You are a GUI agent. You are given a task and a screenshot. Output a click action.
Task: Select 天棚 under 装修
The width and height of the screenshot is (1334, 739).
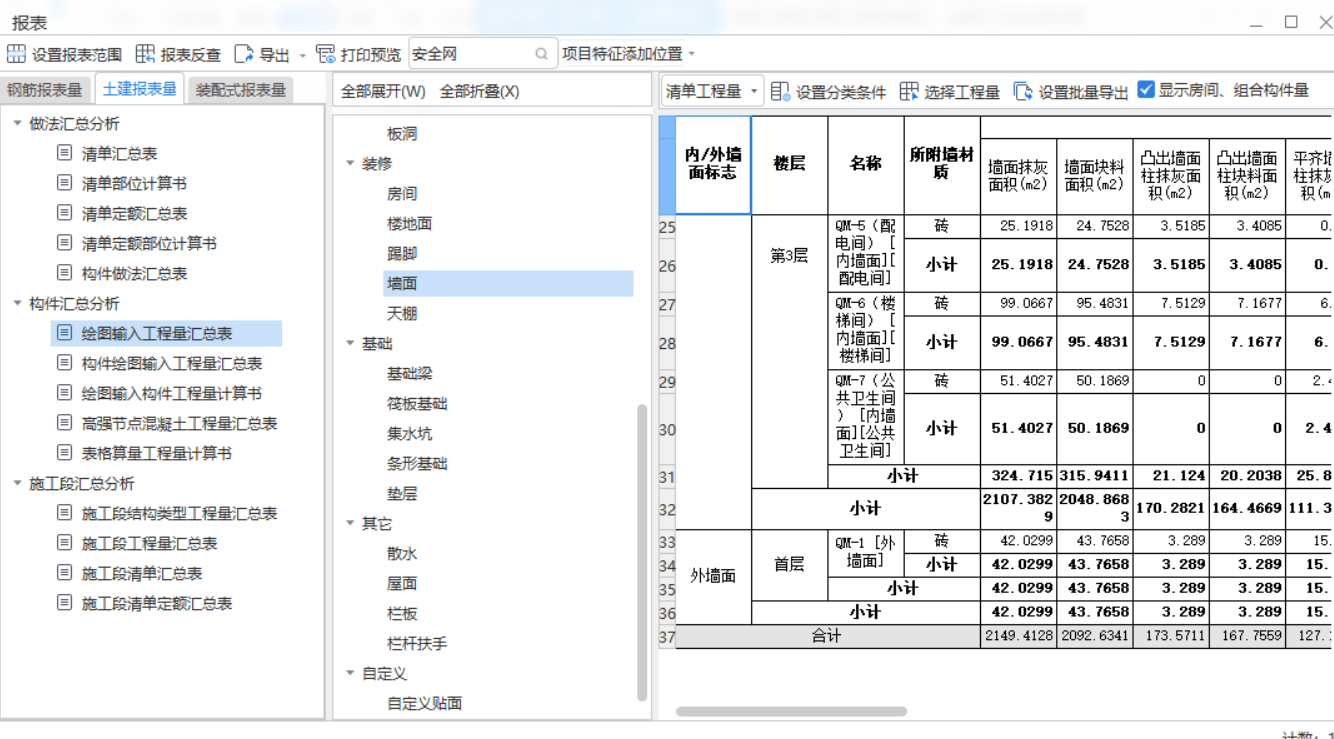click(402, 313)
